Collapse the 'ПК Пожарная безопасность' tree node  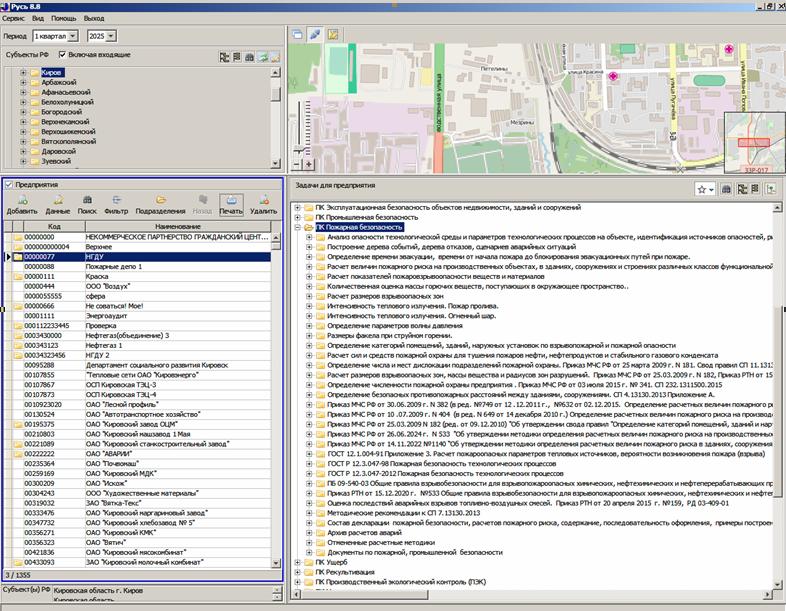[297, 227]
